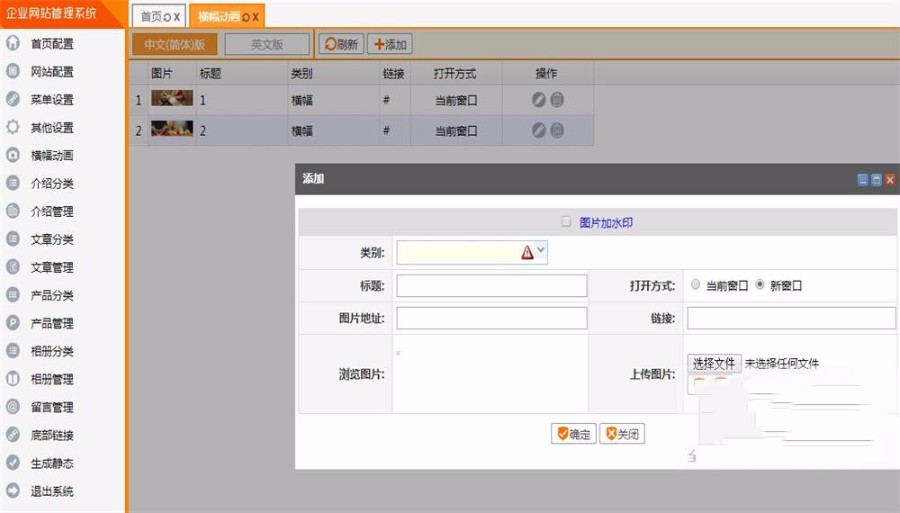This screenshot has width=900, height=513.
Task: Confirm with the 确定 button
Action: coord(573,434)
